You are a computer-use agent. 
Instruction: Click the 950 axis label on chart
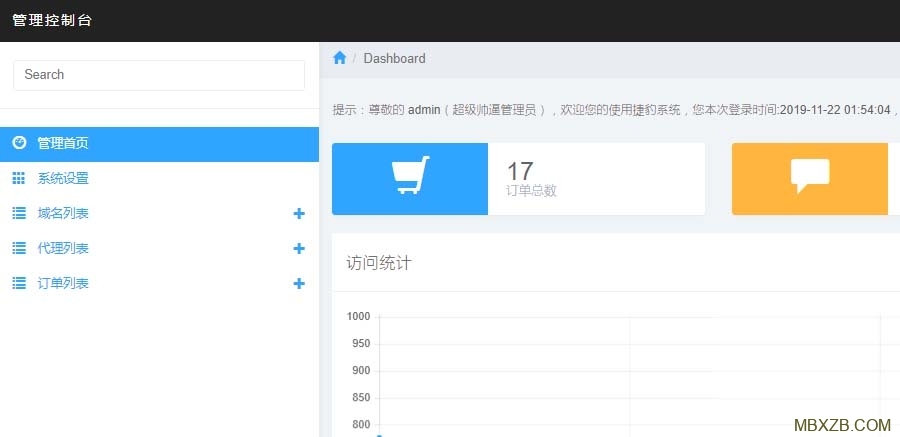point(361,343)
